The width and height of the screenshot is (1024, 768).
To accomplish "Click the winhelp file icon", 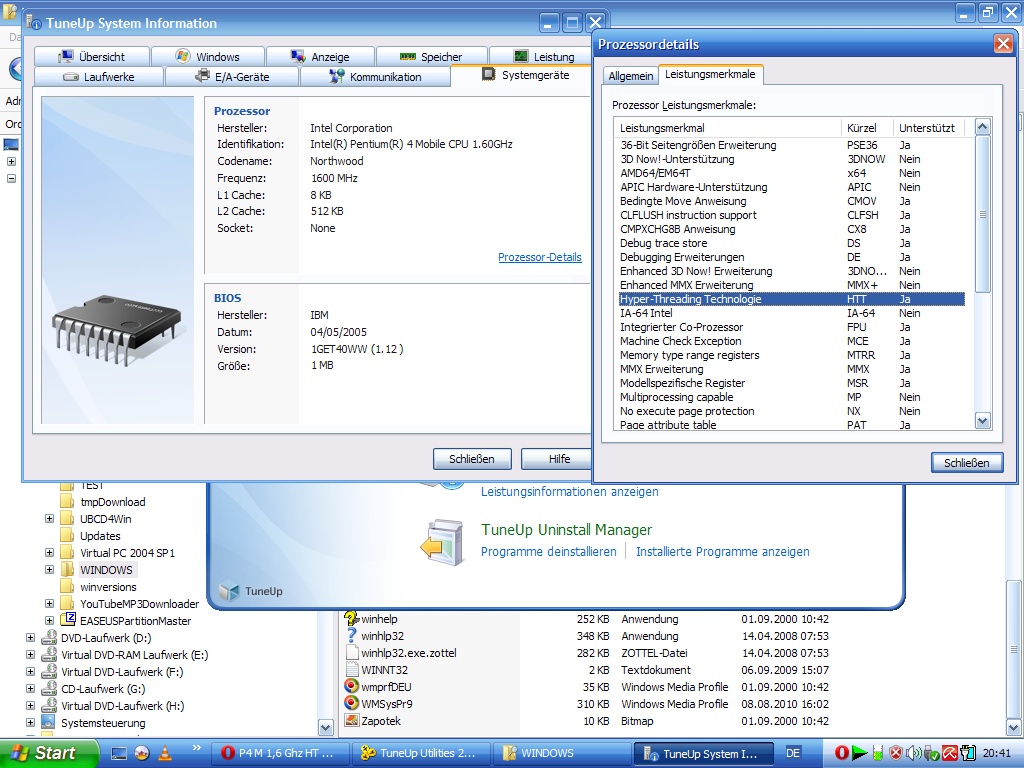I will pos(351,619).
